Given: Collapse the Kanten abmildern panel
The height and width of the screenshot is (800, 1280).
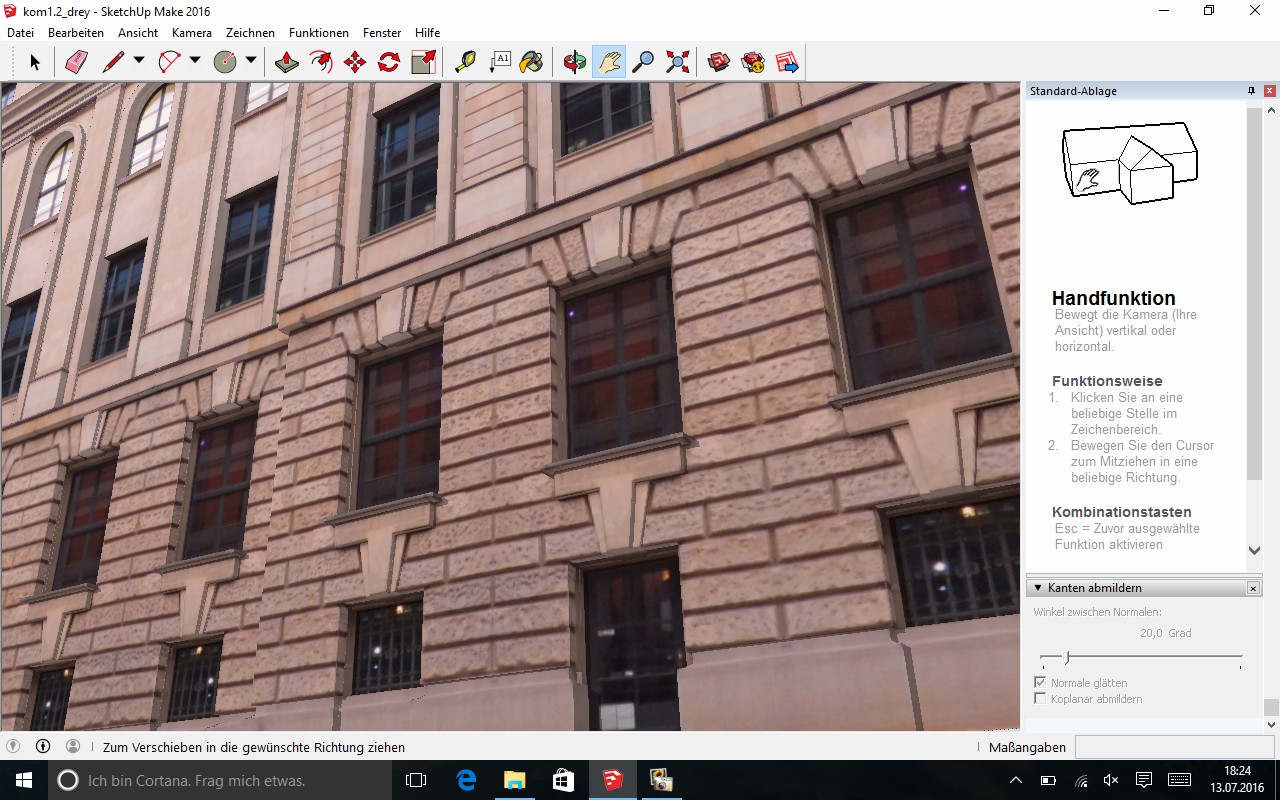Looking at the screenshot, I should pos(1038,588).
